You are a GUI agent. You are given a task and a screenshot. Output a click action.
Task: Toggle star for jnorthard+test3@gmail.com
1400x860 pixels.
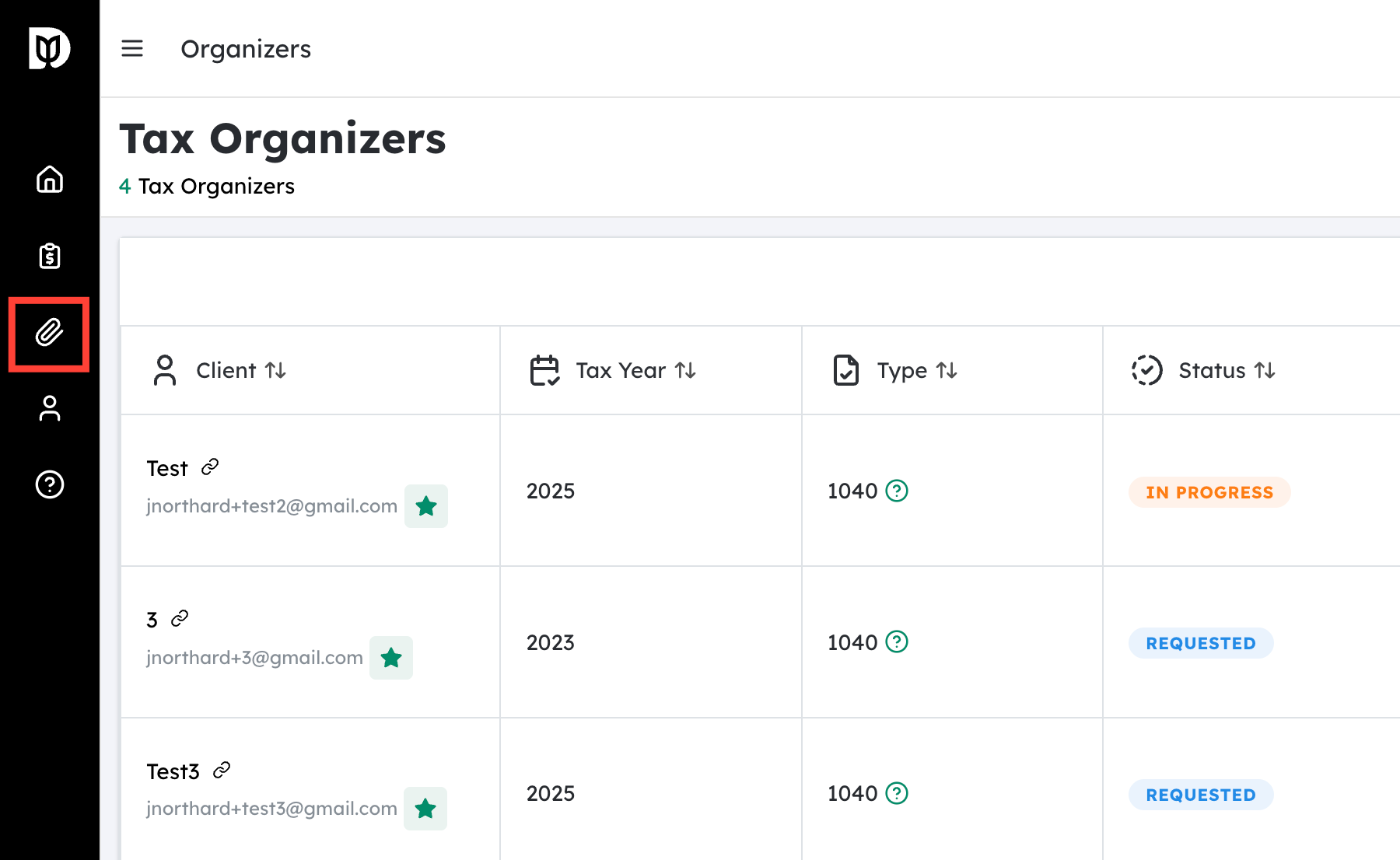point(425,809)
